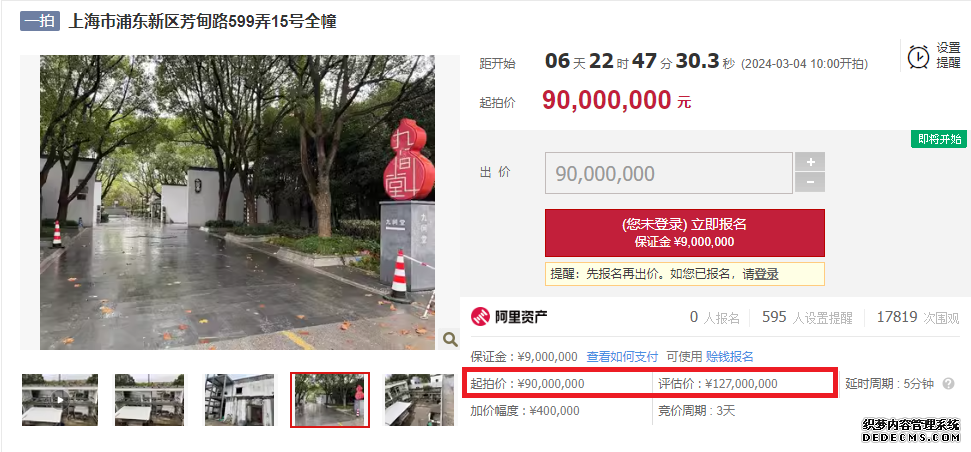Play the first video thumbnail

coord(59,399)
